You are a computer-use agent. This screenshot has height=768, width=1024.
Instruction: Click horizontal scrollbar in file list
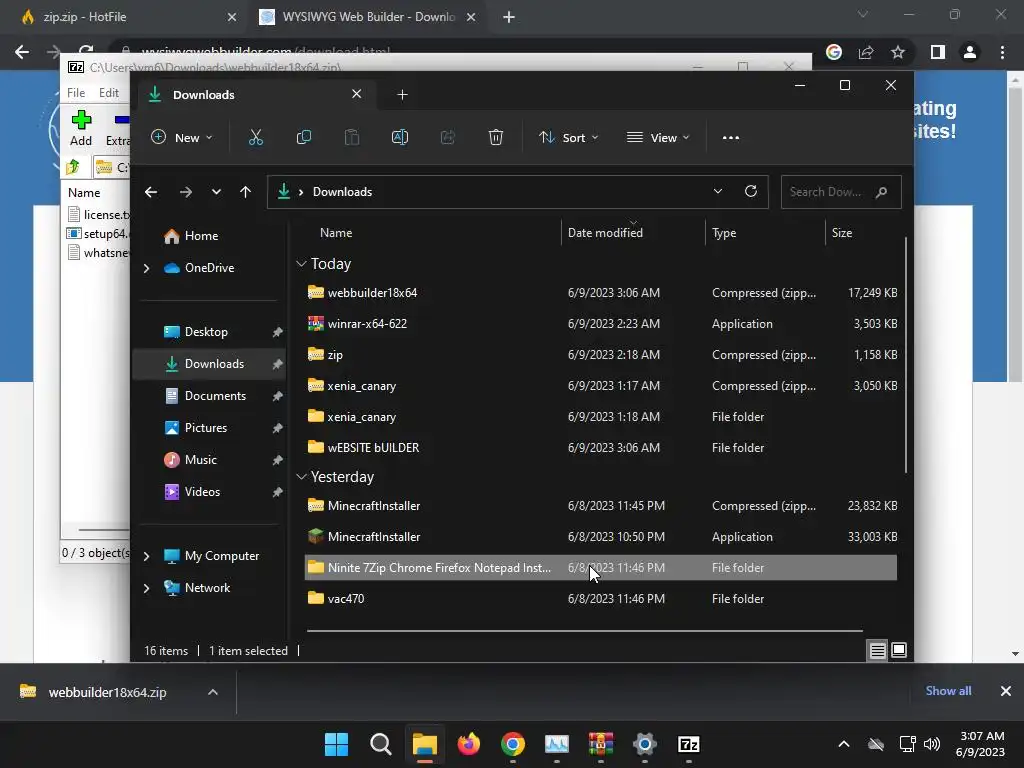coord(584,631)
